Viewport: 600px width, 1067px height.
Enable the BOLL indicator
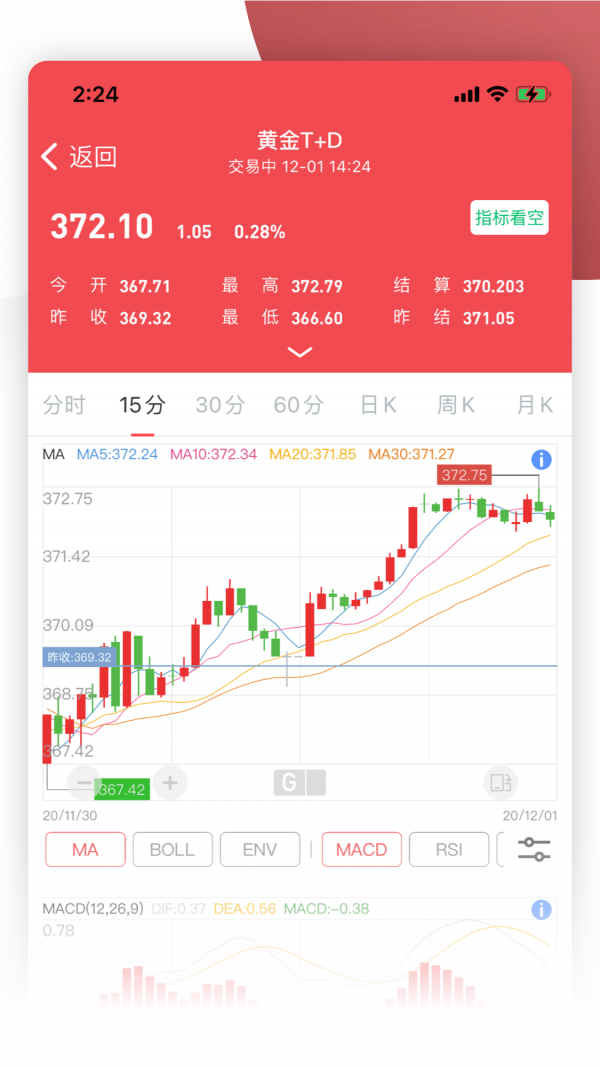tap(172, 849)
